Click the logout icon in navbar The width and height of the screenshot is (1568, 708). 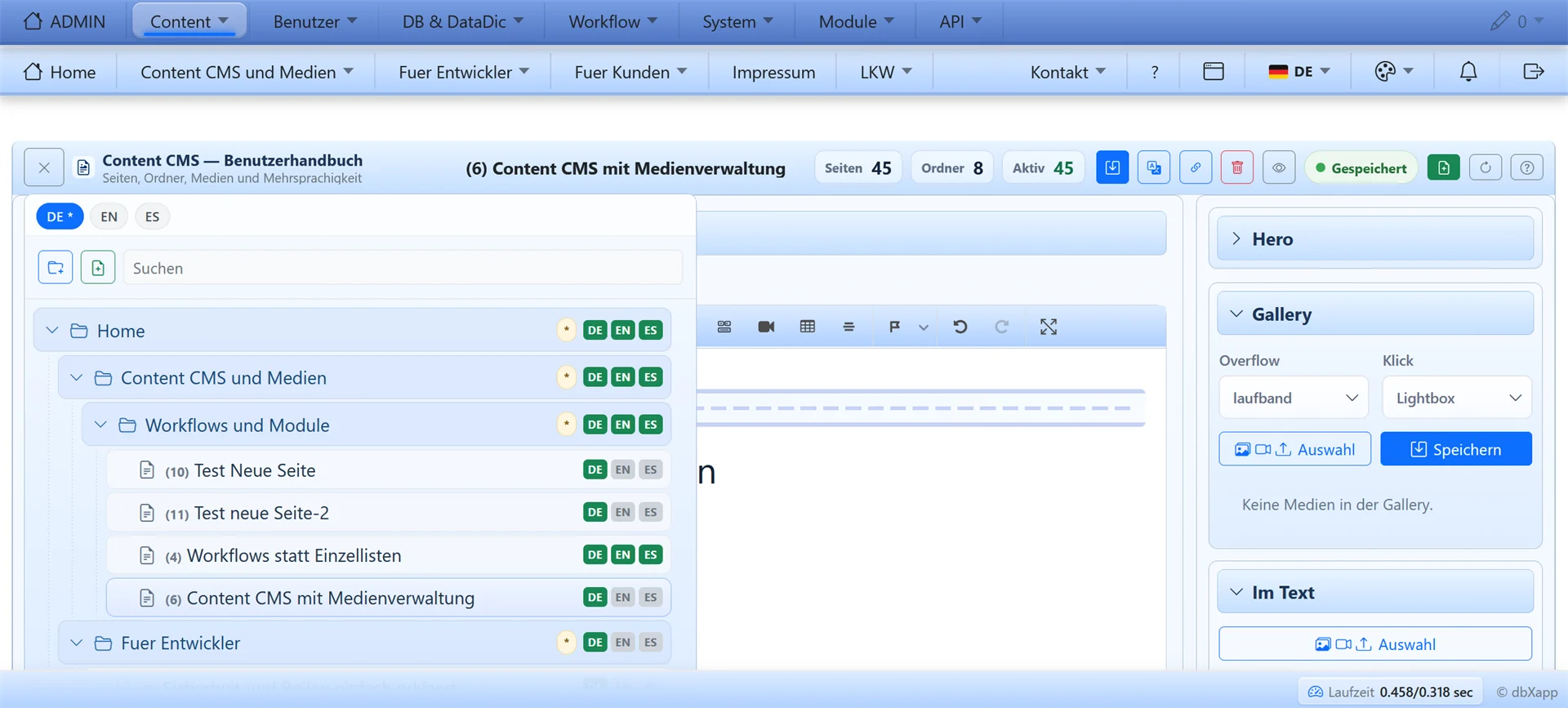pyautogui.click(x=1534, y=72)
